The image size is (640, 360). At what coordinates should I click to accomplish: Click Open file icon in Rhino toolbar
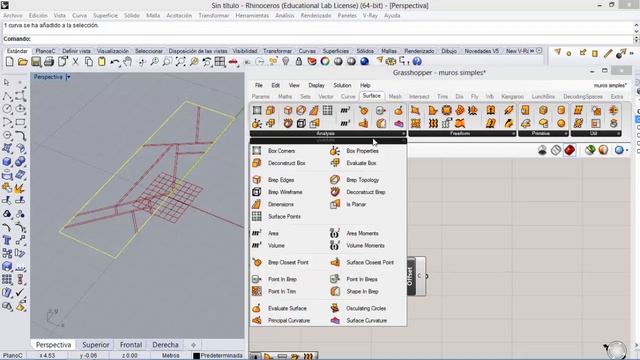[22, 61]
